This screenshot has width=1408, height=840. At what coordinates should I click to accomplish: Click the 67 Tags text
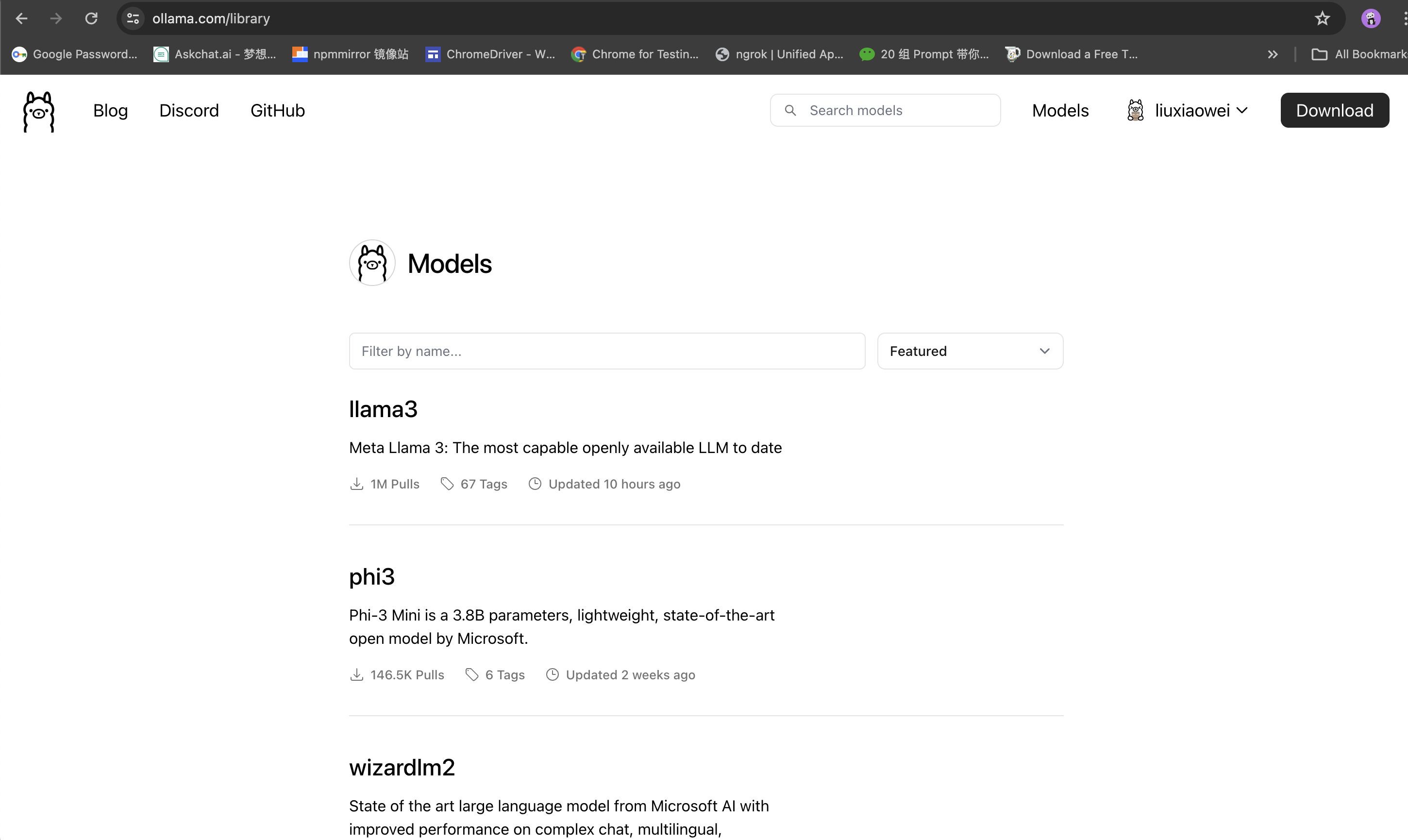point(484,485)
